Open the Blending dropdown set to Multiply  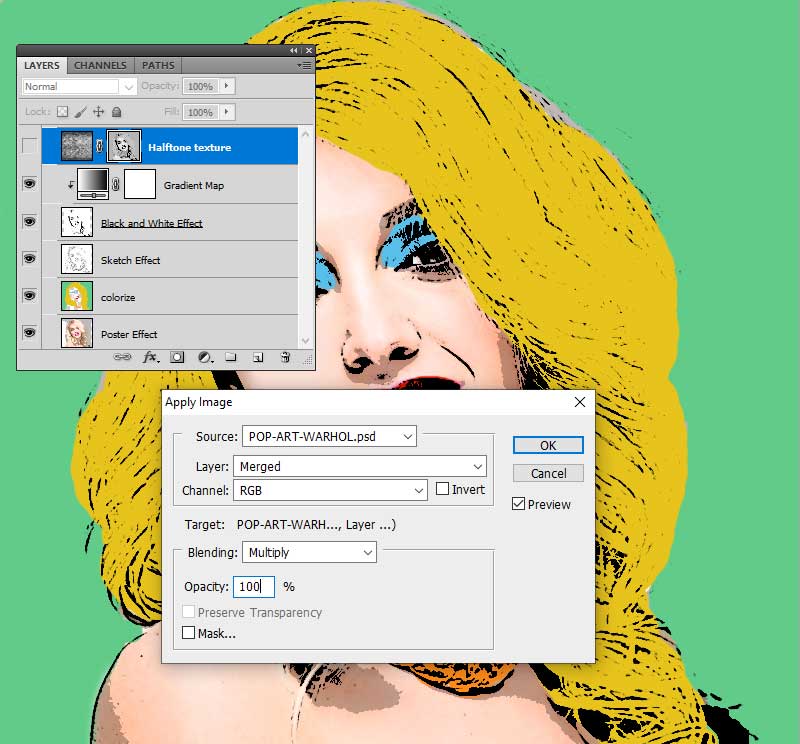tap(309, 552)
